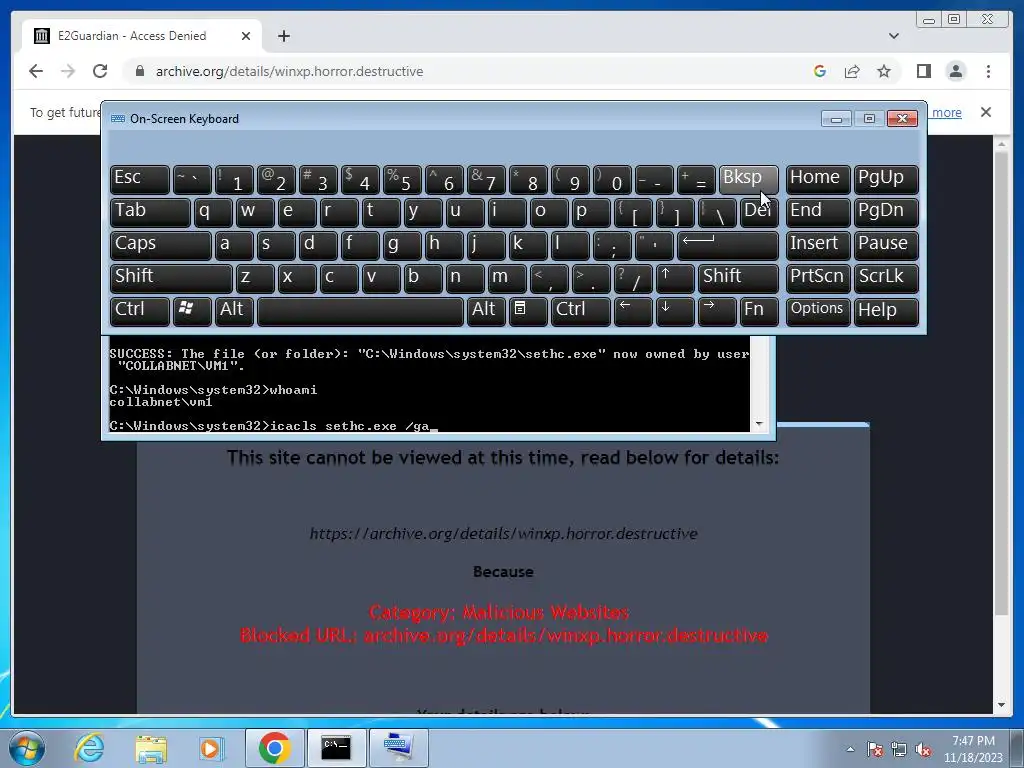Click the number 7 key
1024x768 pixels.
[486, 178]
